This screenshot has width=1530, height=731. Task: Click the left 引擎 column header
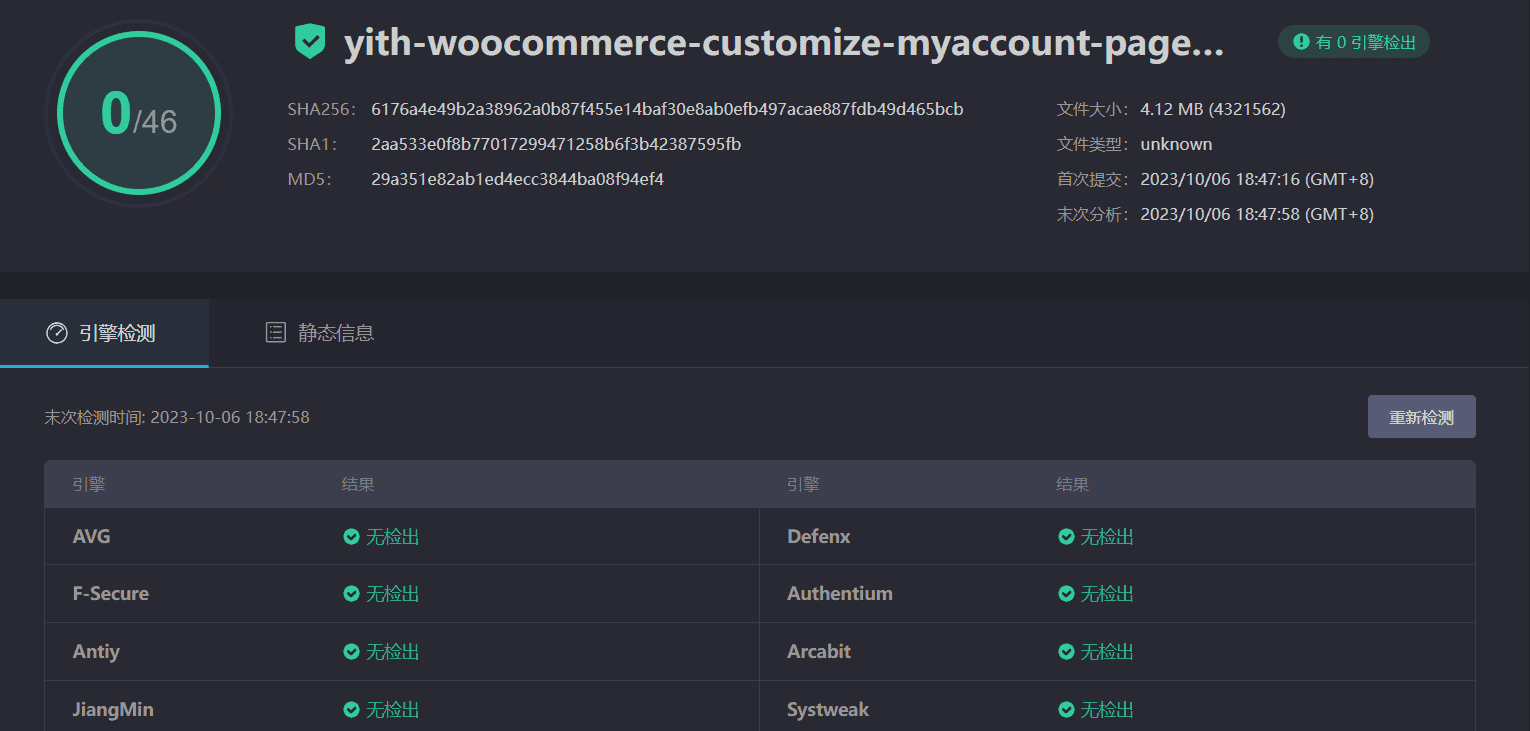click(89, 485)
